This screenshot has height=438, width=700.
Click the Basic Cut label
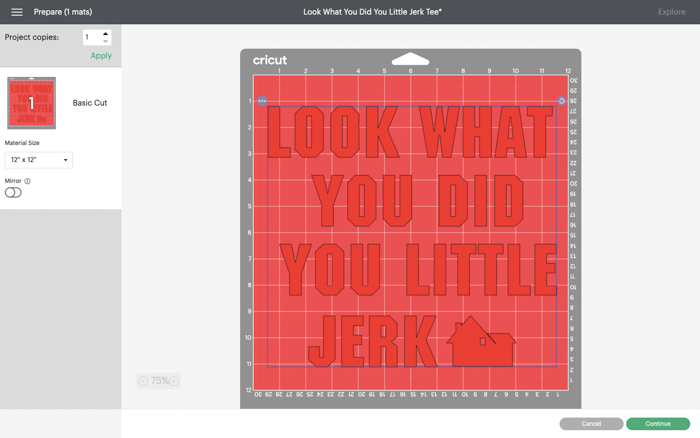pos(90,103)
